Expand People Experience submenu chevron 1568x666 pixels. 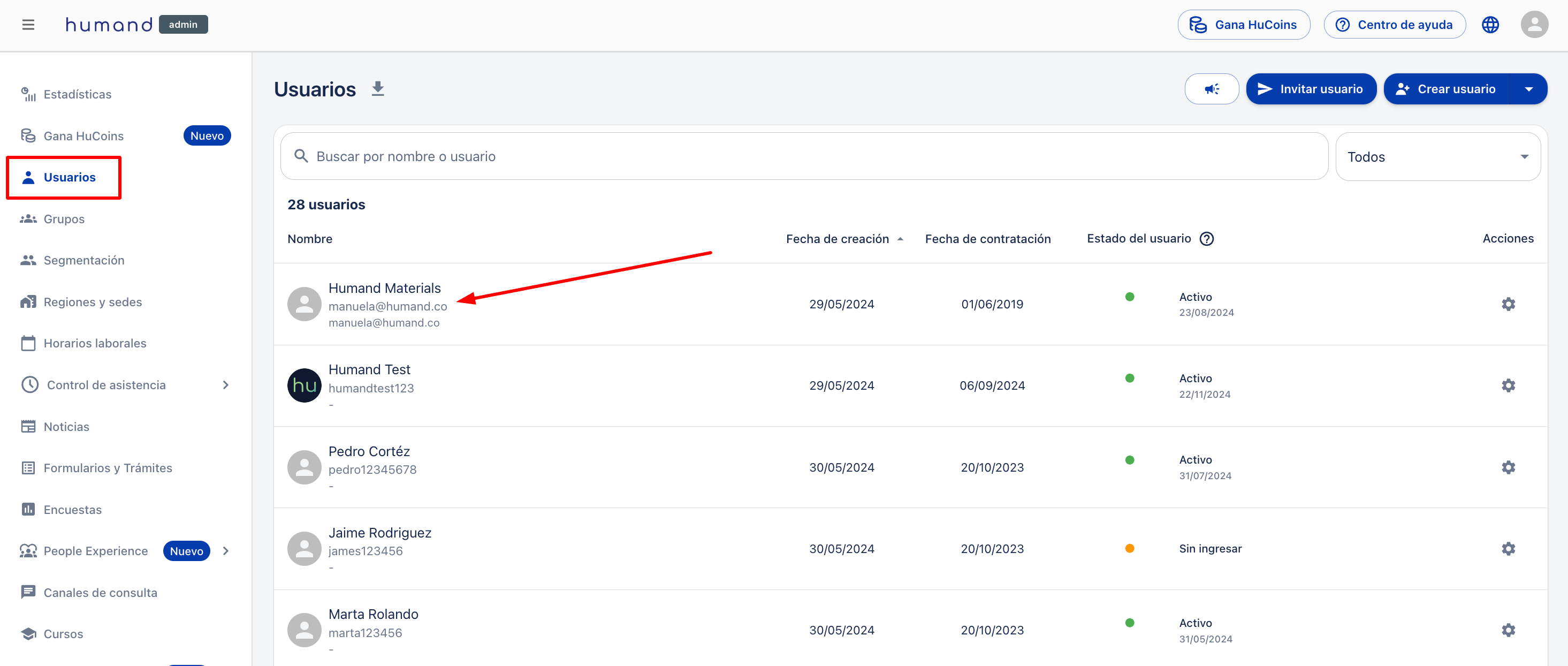point(226,551)
